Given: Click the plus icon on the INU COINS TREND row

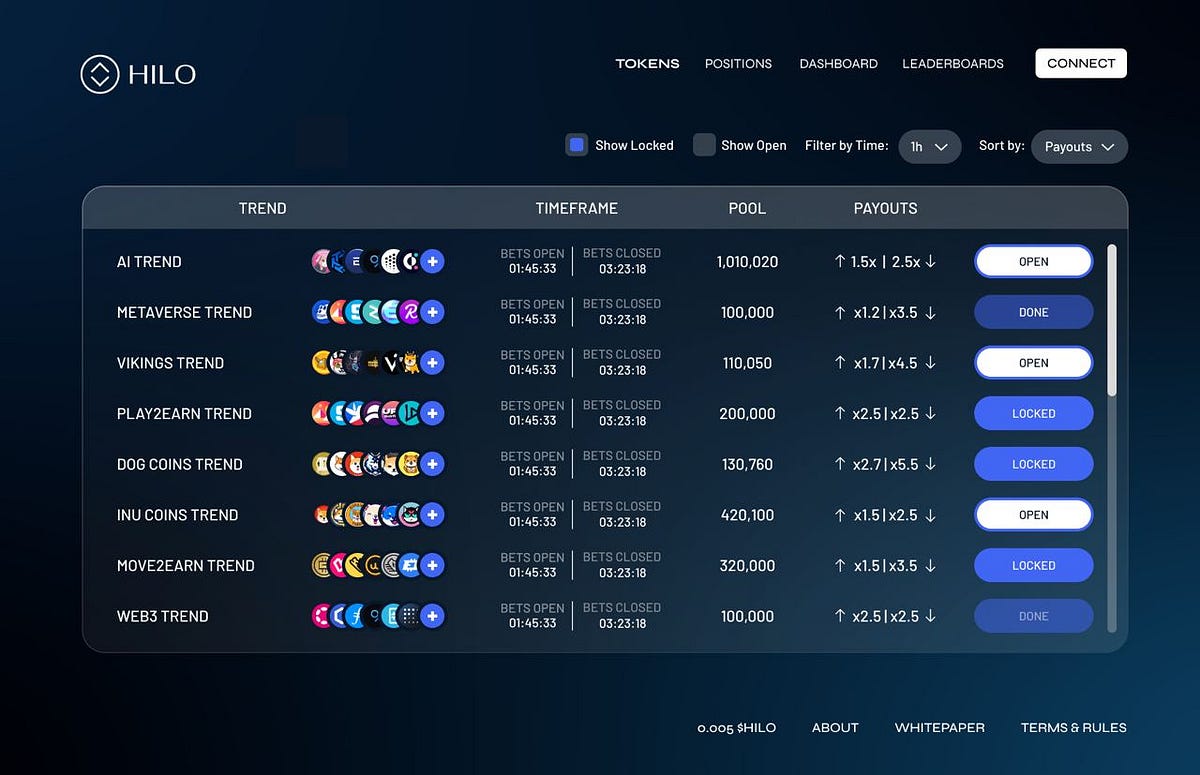Looking at the screenshot, I should (432, 514).
